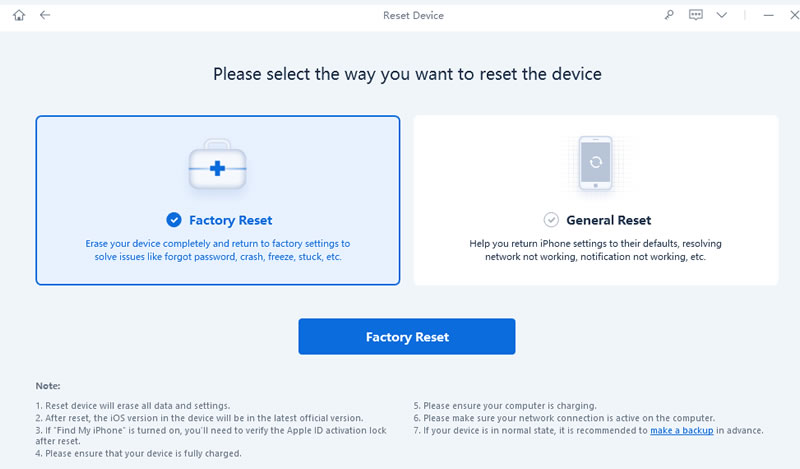
Task: Click the blue Factory Reset button
Action: pos(407,336)
